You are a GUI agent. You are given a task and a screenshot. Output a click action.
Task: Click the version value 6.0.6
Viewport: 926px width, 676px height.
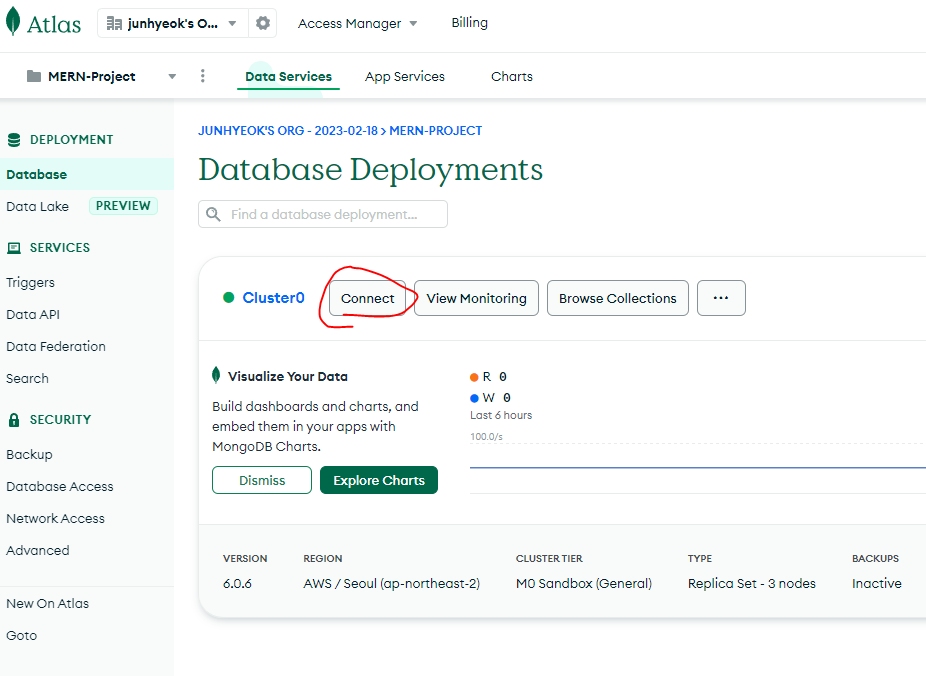pyautogui.click(x=237, y=583)
